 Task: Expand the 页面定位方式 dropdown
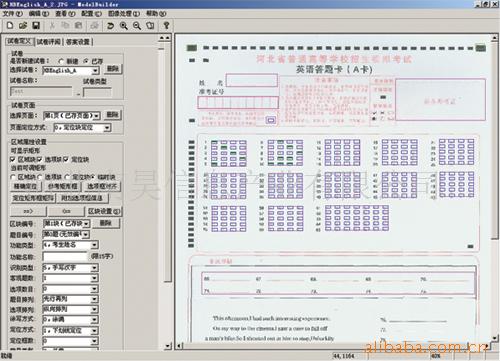(107, 128)
